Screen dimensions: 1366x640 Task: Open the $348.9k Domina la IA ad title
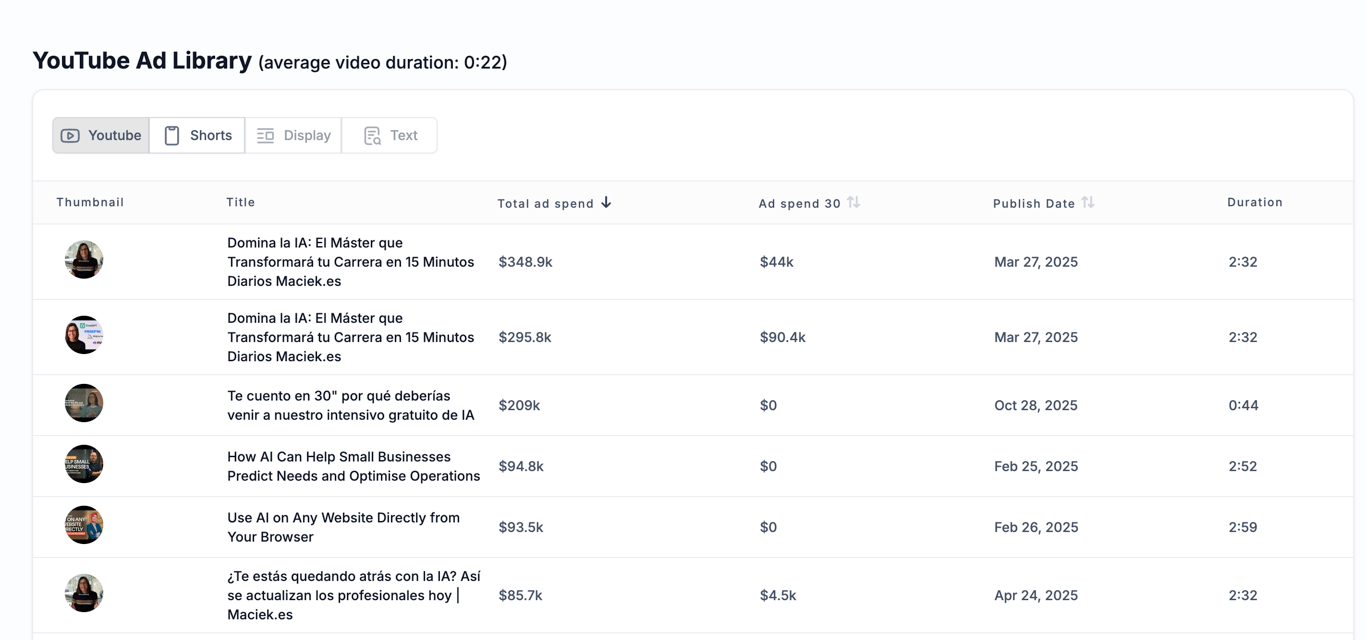pyautogui.click(x=350, y=262)
